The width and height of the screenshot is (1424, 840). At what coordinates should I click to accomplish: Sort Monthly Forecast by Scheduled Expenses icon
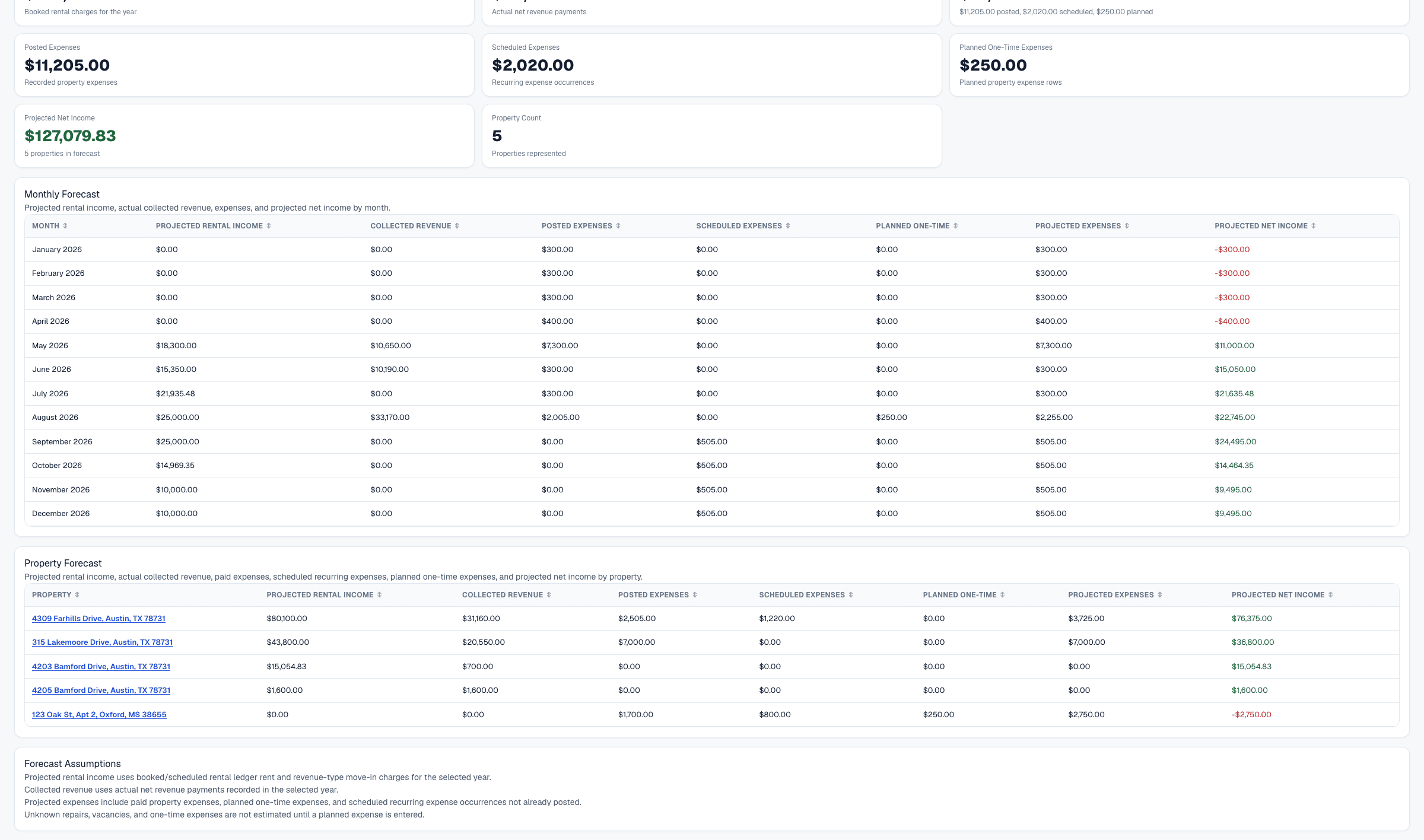tap(788, 226)
